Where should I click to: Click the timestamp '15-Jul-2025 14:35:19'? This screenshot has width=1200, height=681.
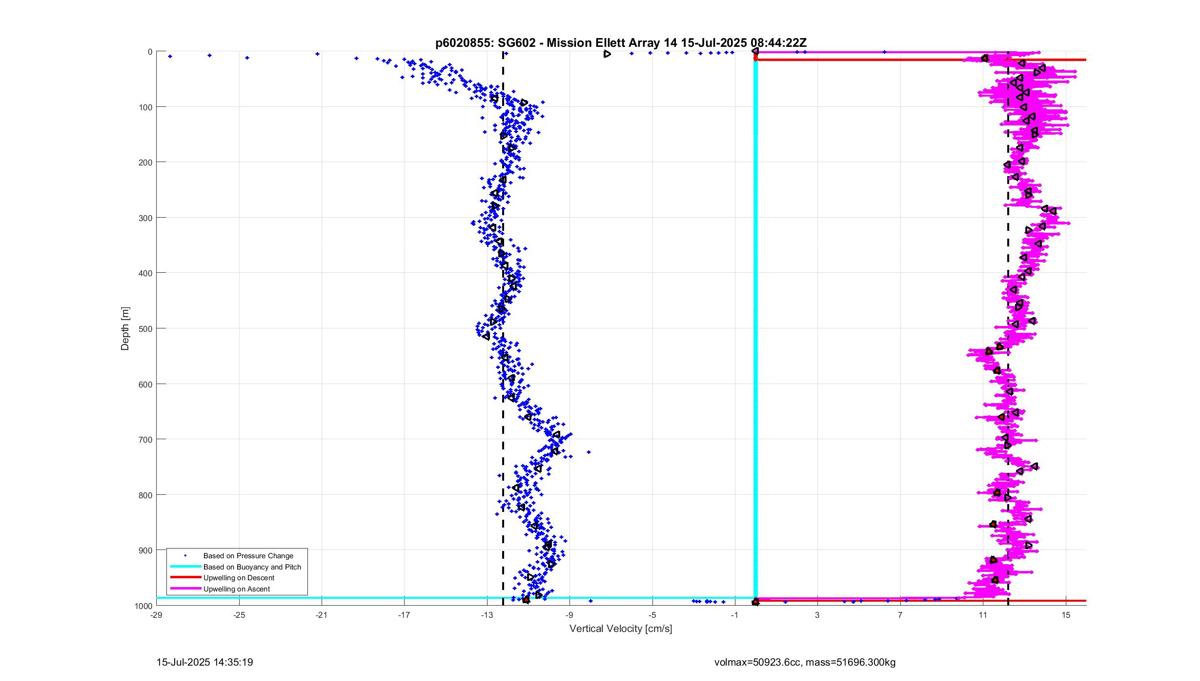click(205, 662)
